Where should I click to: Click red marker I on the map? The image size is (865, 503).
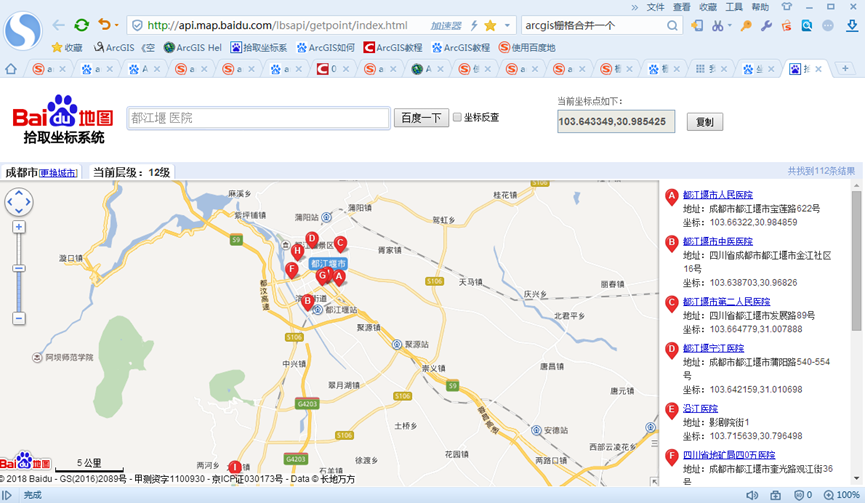pos(235,467)
